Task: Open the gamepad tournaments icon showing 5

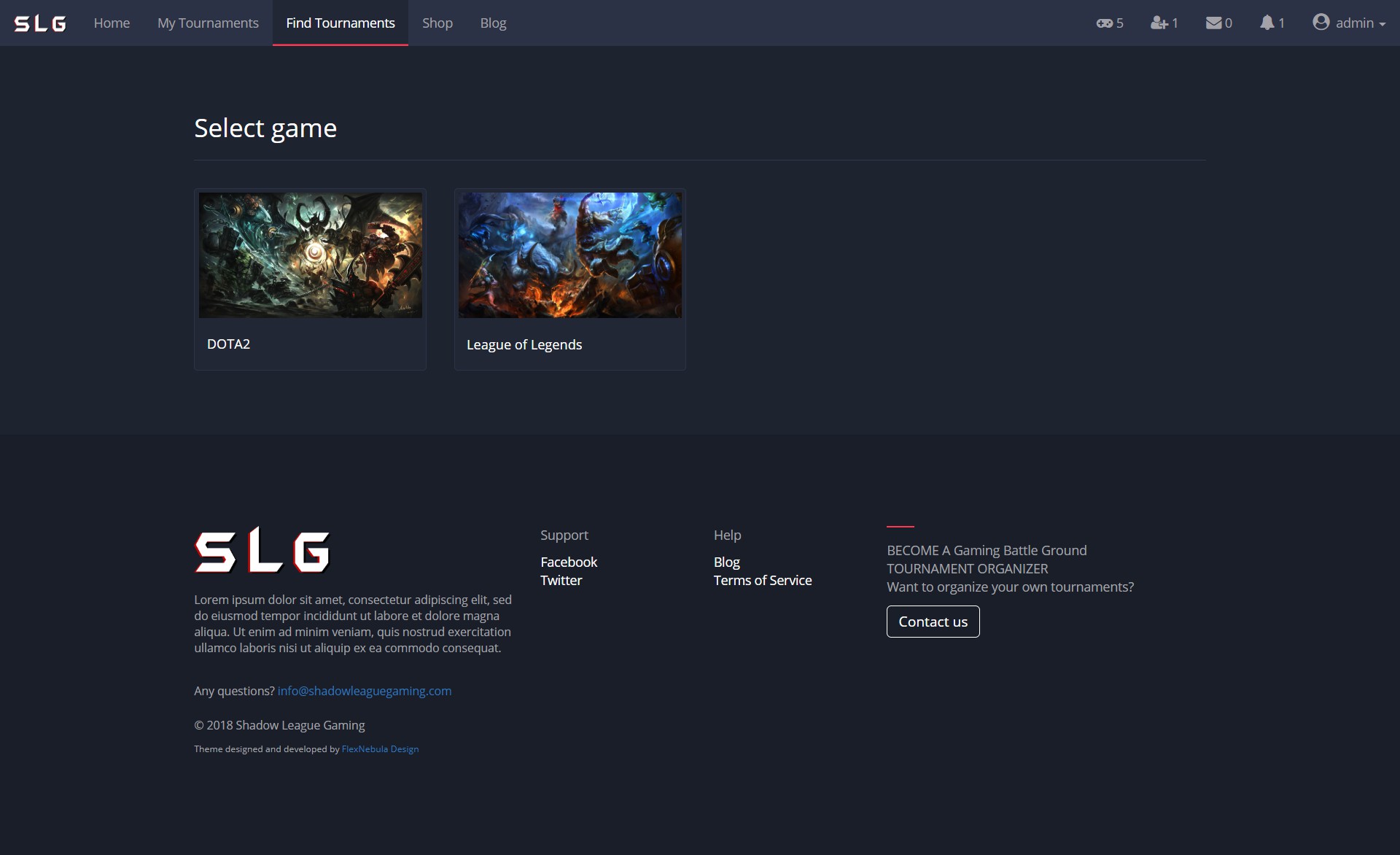Action: point(1104,23)
